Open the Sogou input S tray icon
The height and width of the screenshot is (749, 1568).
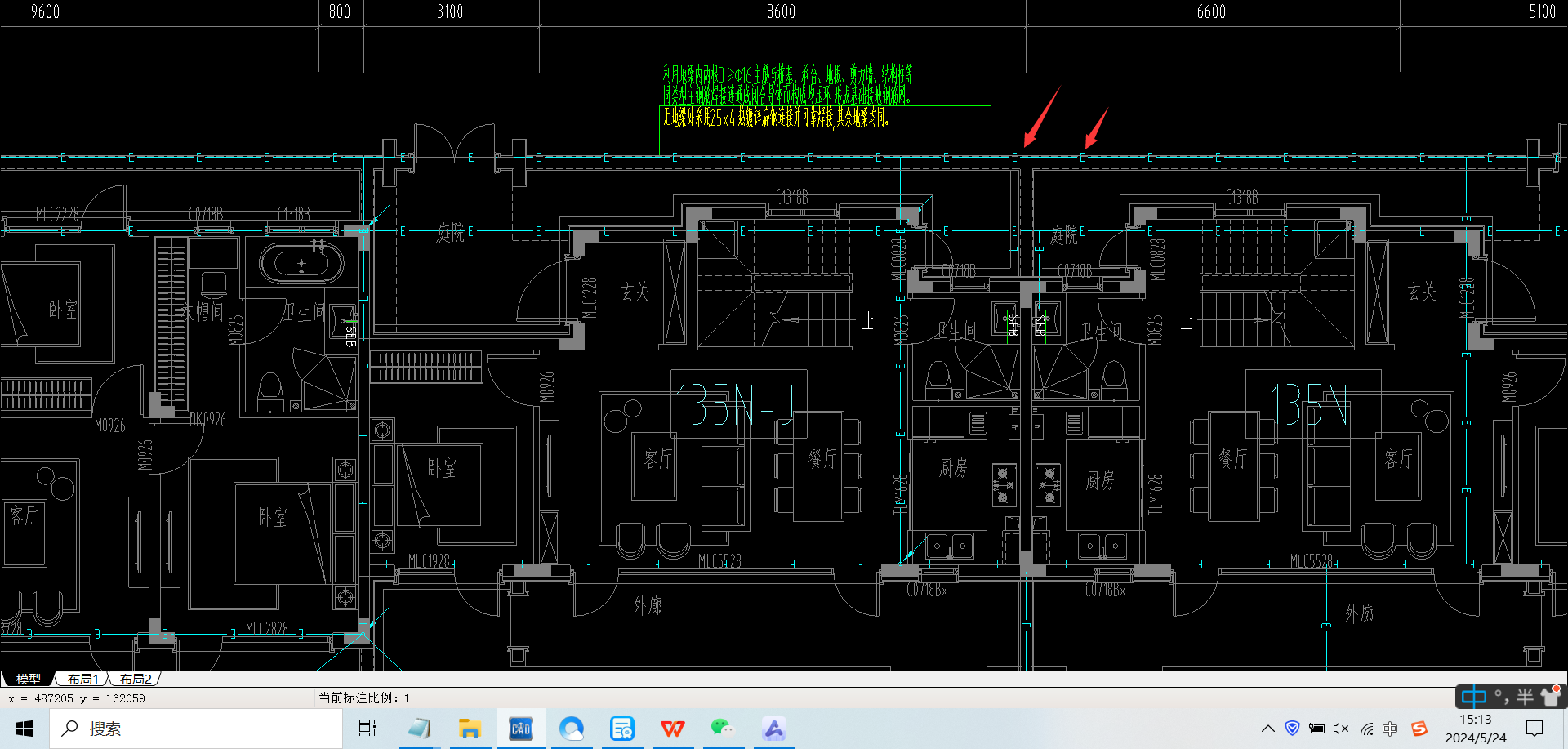point(1419,729)
